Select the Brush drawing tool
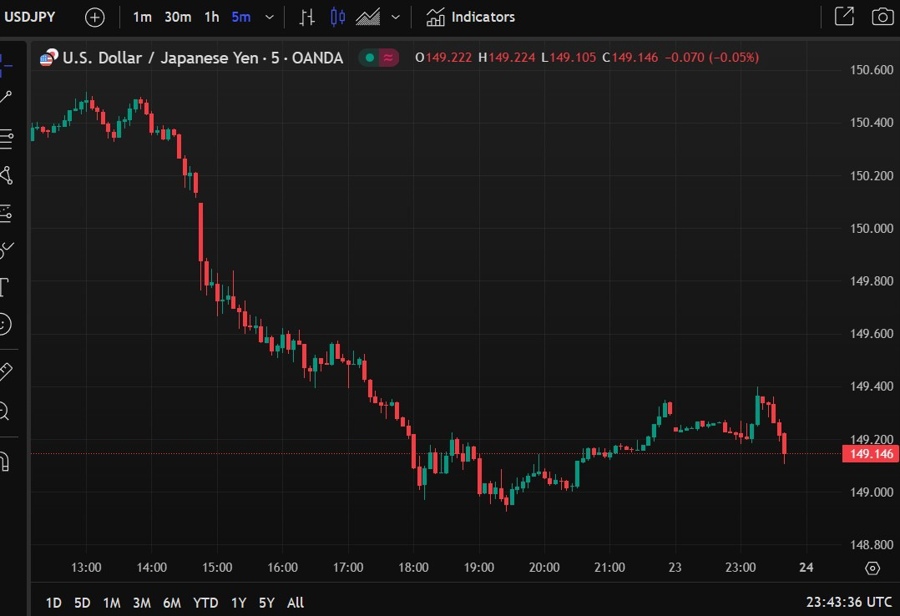This screenshot has width=900, height=616. [x=6, y=250]
